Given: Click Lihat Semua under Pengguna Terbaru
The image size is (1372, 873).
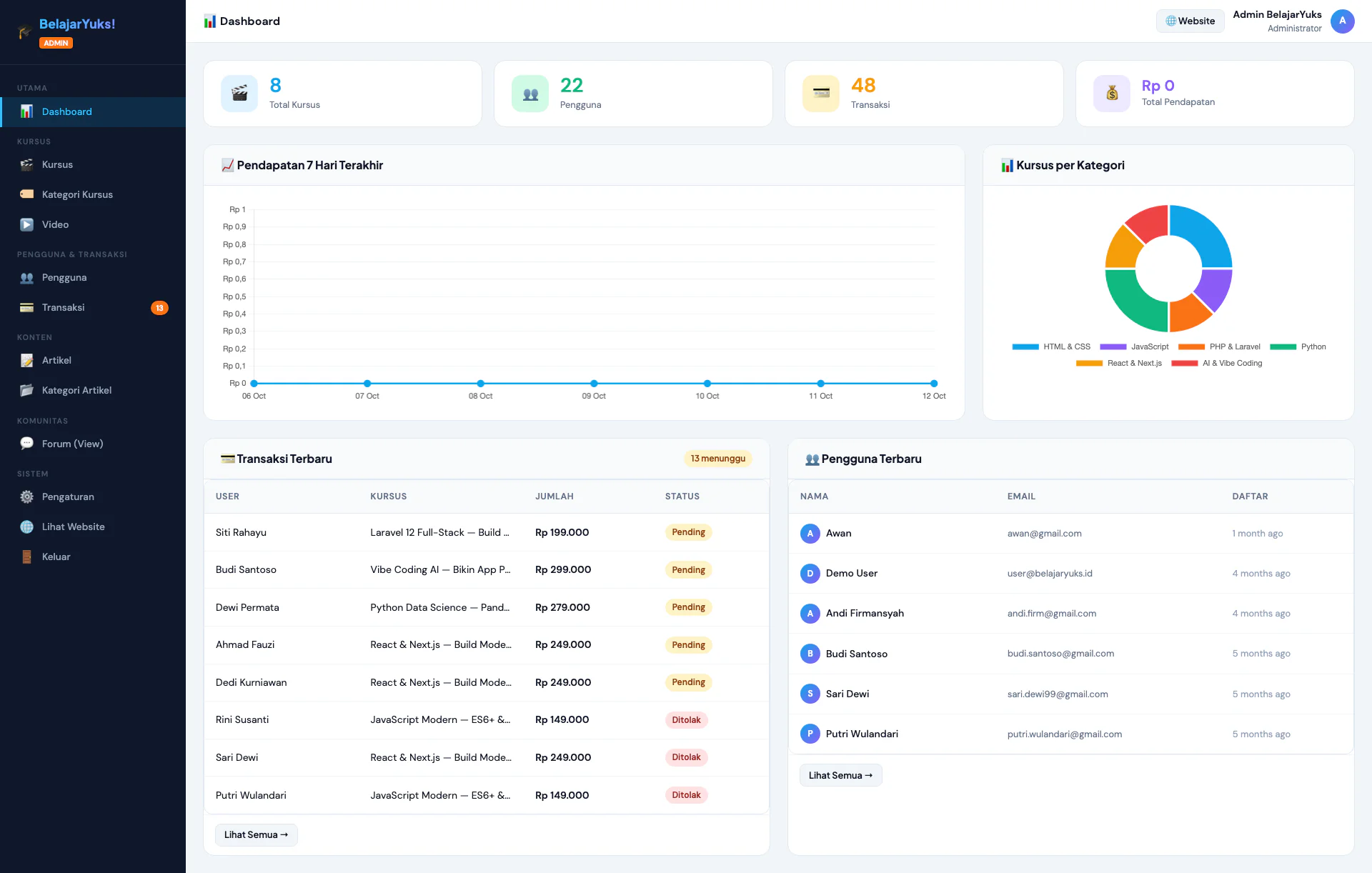Looking at the screenshot, I should click(840, 775).
